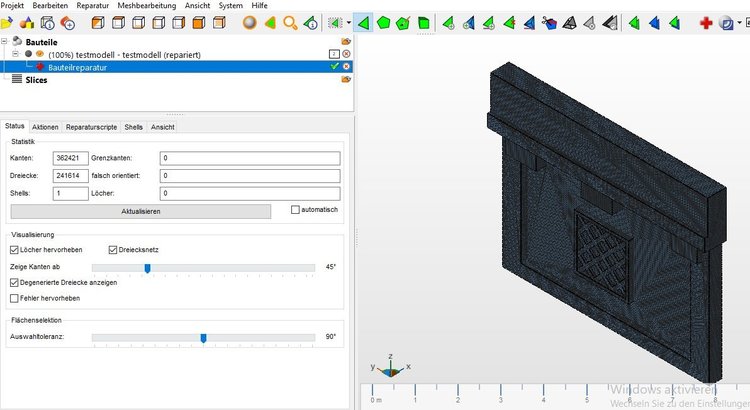Click the red add part icon
This screenshot has width=750, height=410.
67,22
